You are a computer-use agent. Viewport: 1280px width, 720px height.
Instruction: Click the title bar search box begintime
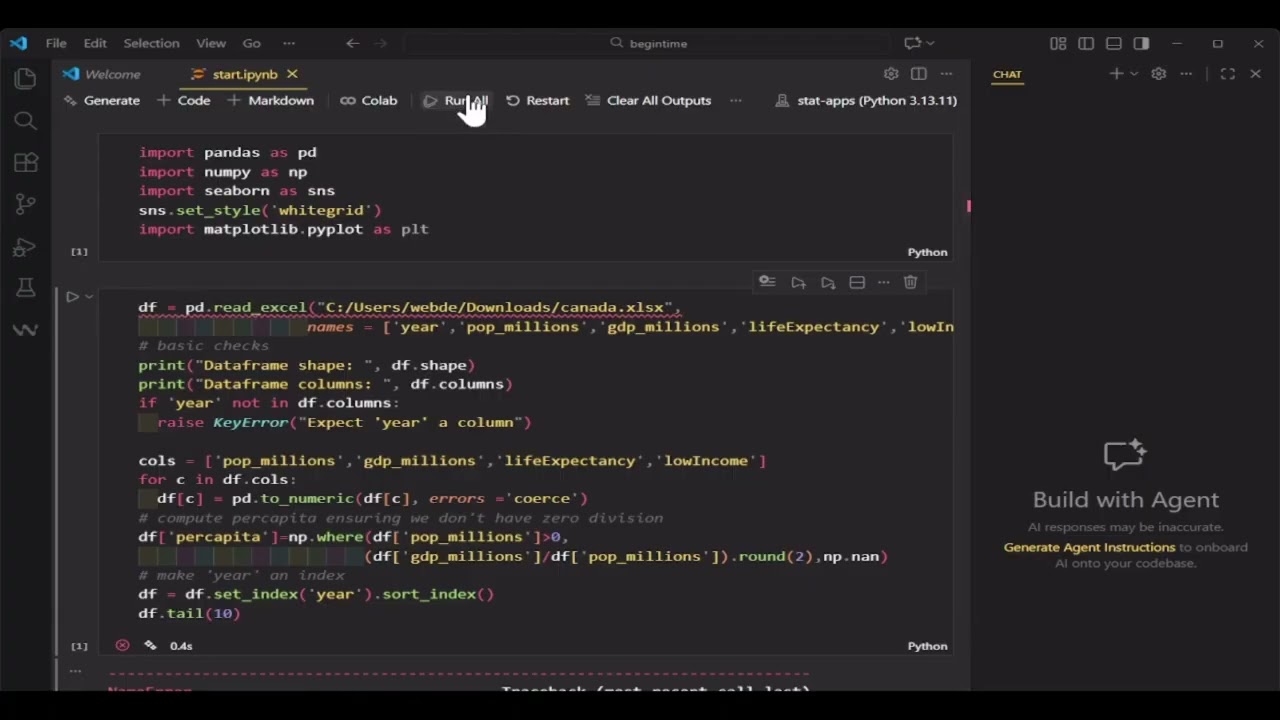[647, 43]
